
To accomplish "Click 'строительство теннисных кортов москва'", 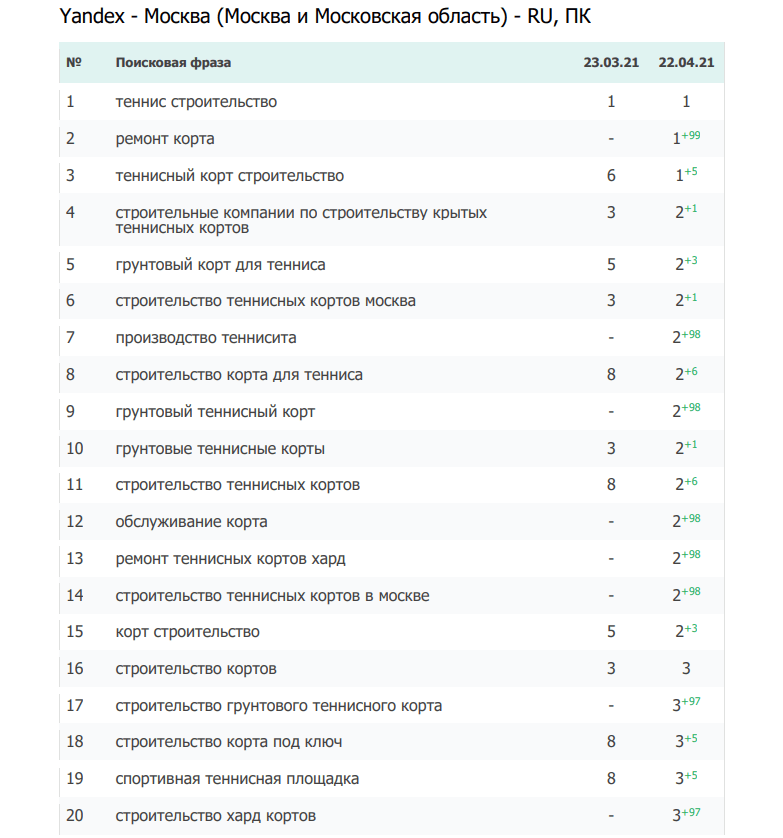I will 266,301.
